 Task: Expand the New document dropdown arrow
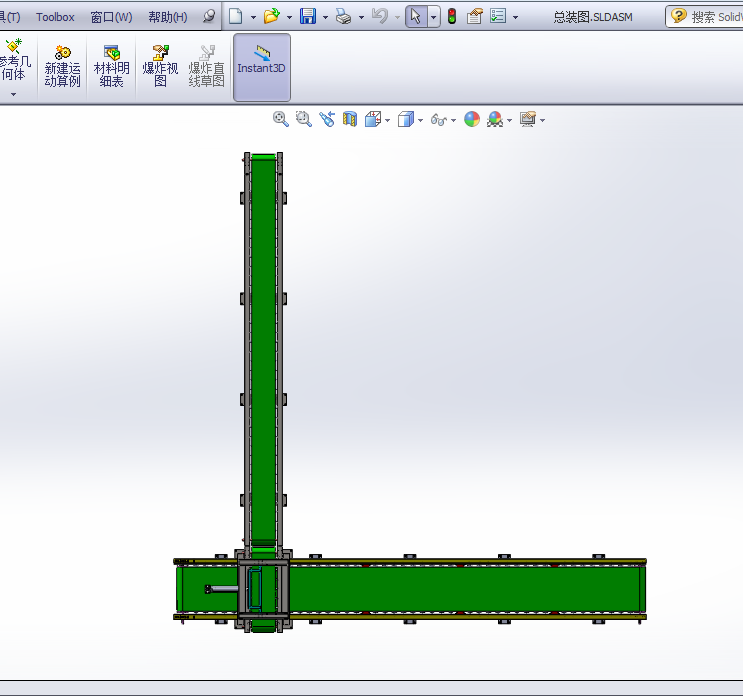click(x=254, y=18)
